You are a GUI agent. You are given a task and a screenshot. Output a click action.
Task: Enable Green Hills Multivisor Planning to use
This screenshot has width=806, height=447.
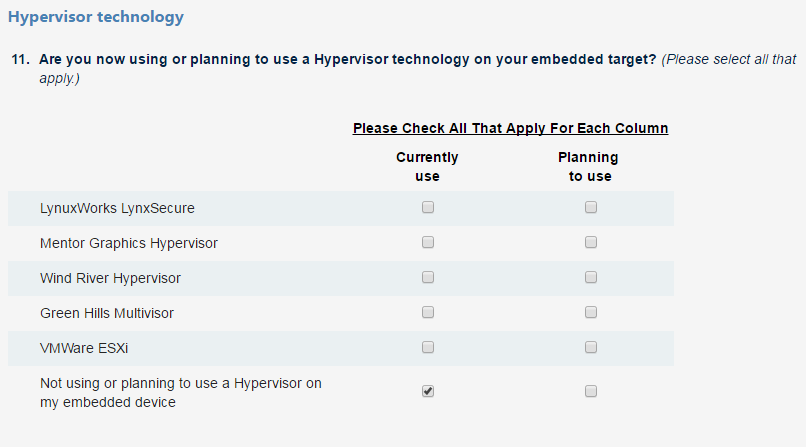coord(591,312)
